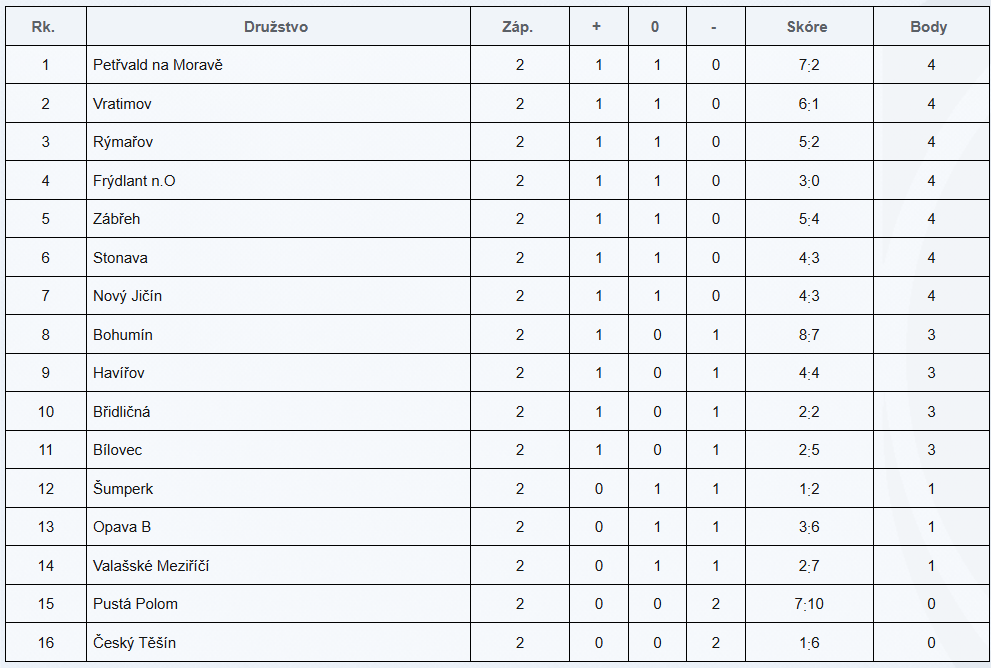The image size is (991, 668).
Task: Select team Petřvald na Moravě
Action: click(157, 65)
